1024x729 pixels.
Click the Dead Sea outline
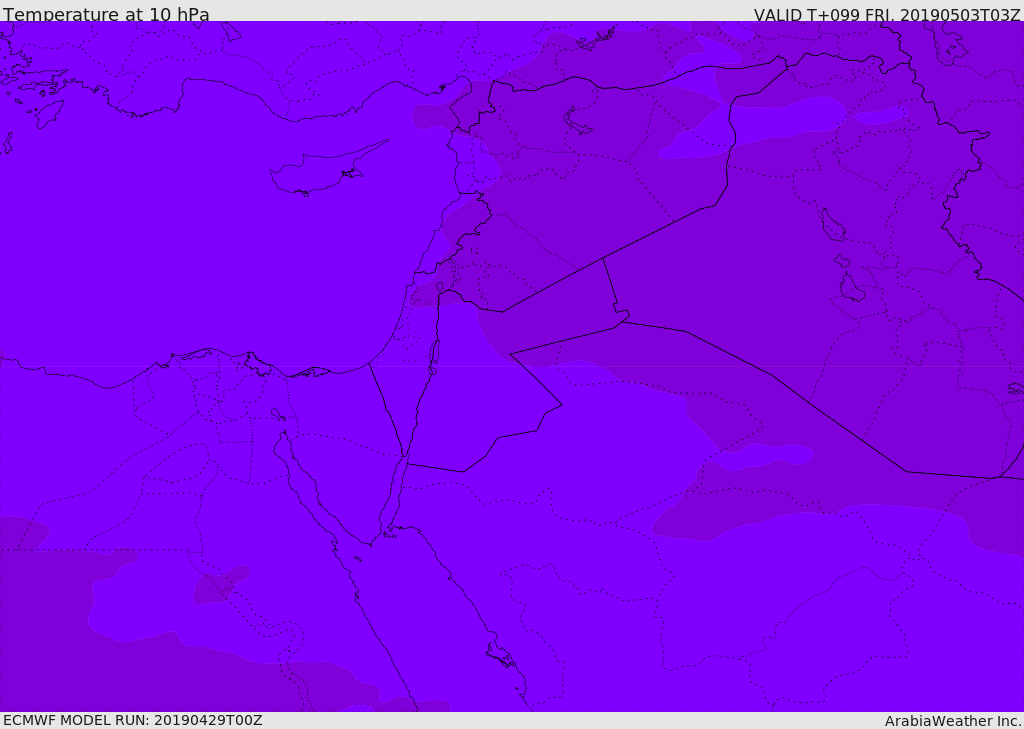pyautogui.click(x=433, y=357)
